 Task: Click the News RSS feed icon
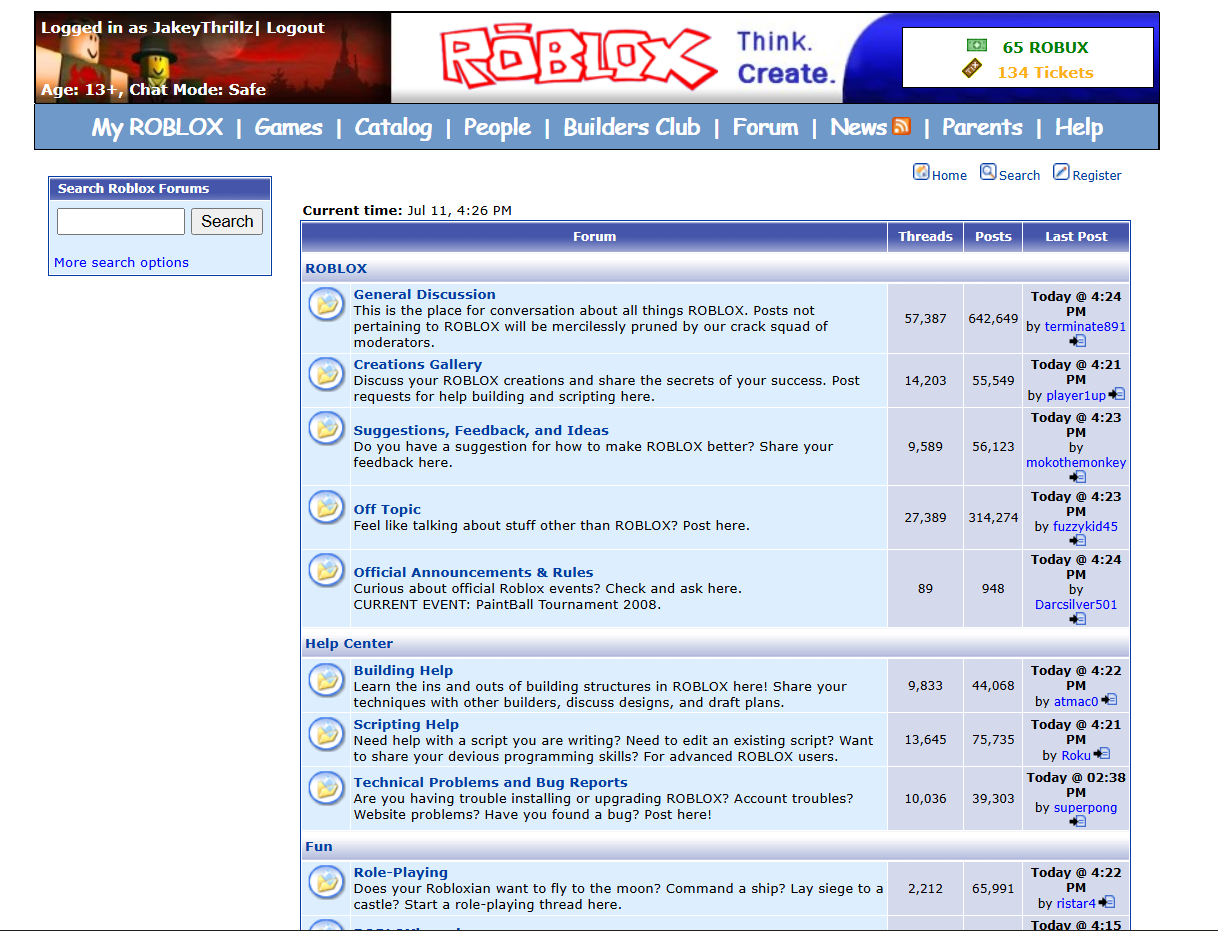click(x=901, y=127)
